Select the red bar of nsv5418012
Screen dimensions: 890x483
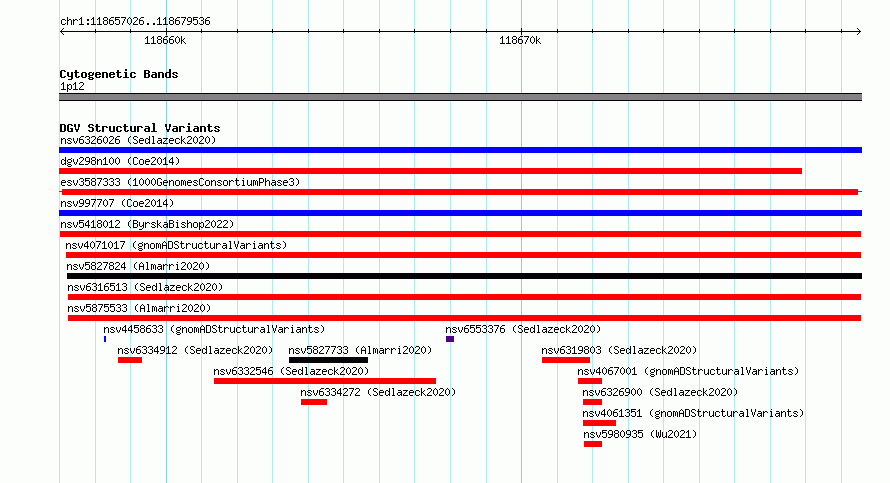[x=460, y=234]
